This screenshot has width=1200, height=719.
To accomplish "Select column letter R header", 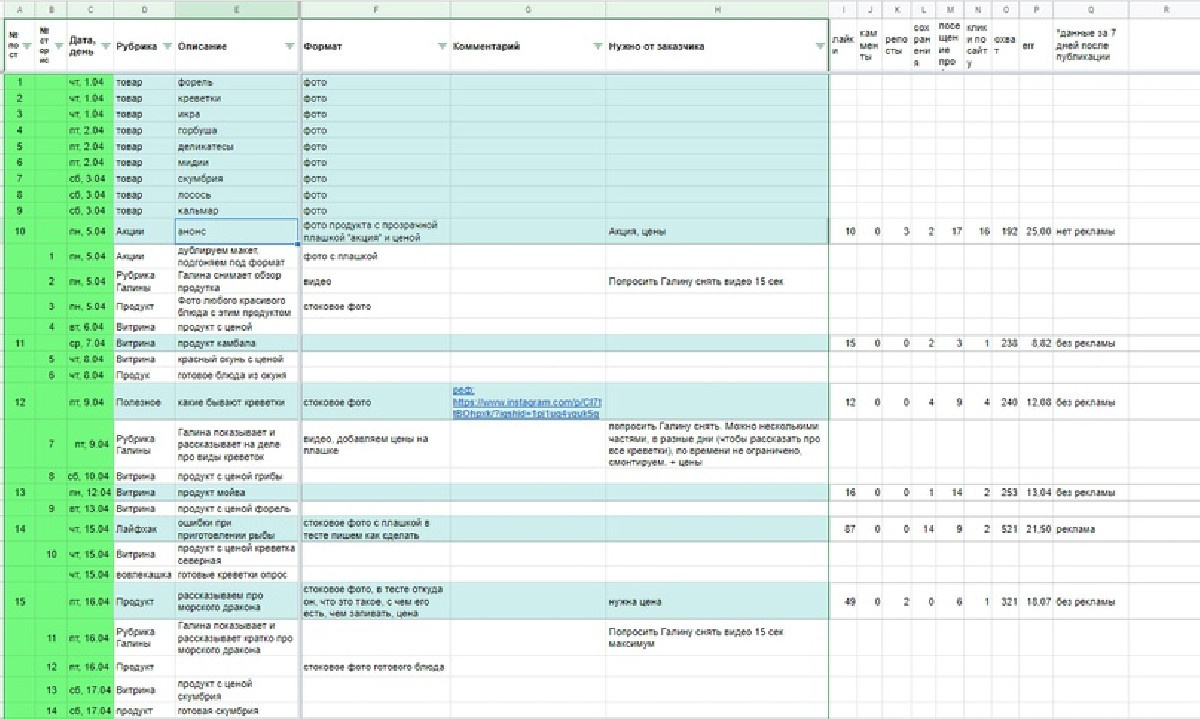I will tap(1166, 9).
